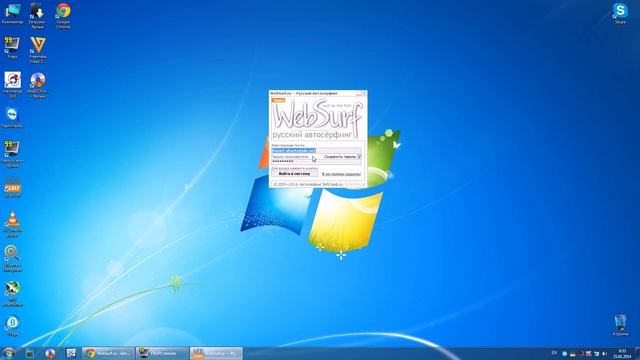Switch to the WebSurf app taskbar button
Screen dimensions: 640x360
click(x=216, y=353)
